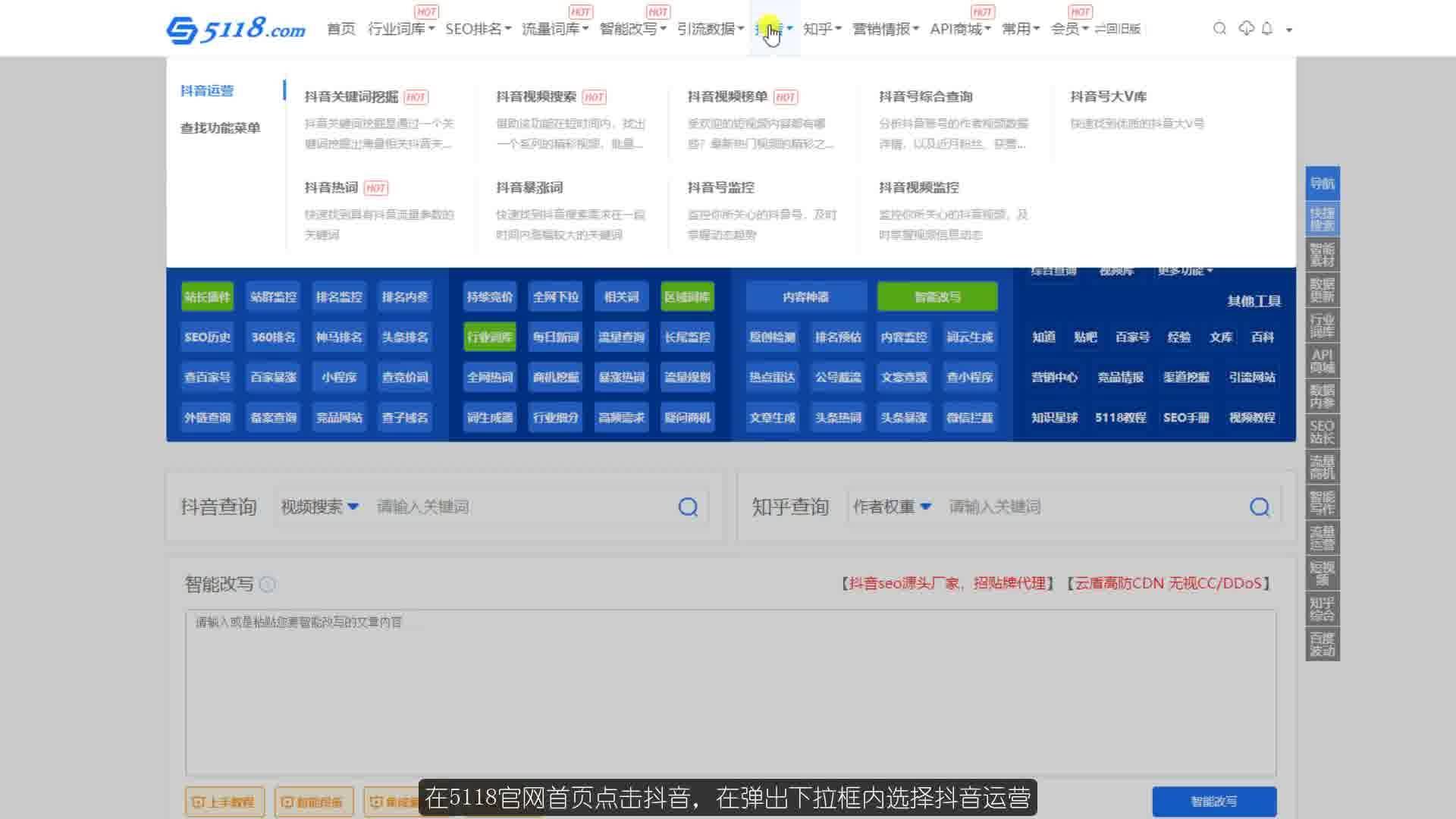Expand the 智能改写 top navigation dropdown

(632, 29)
